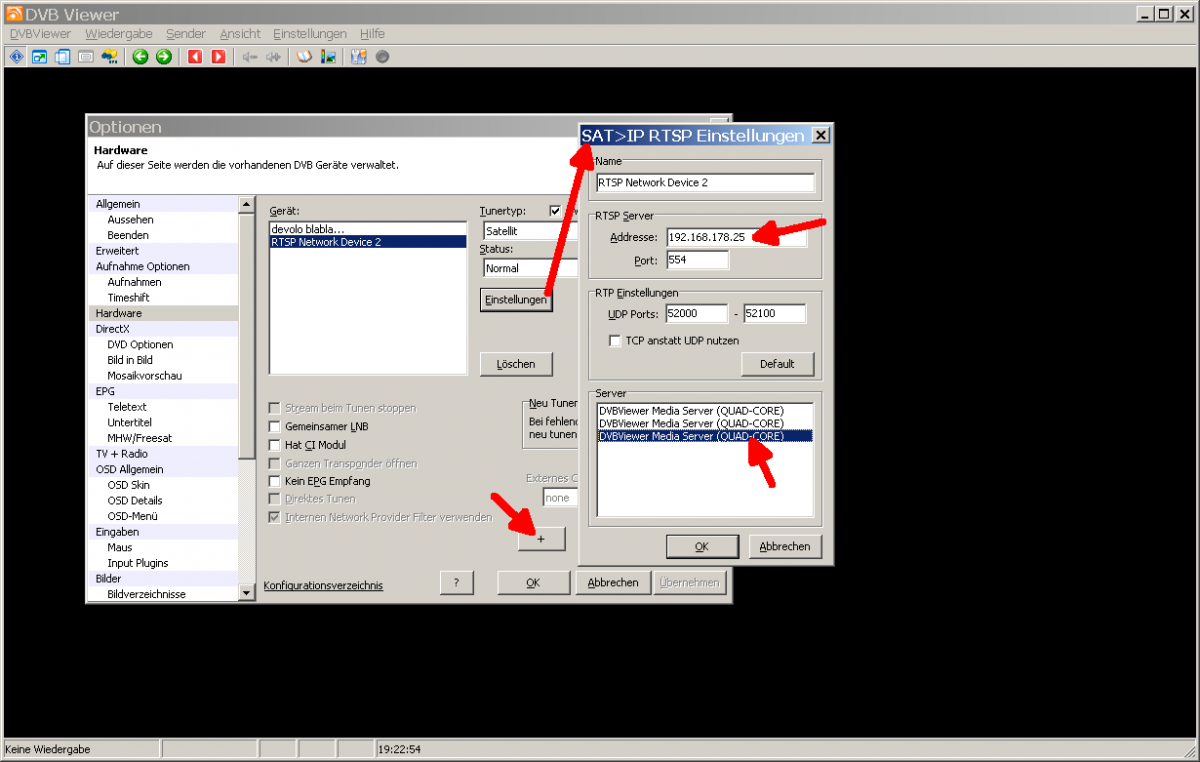Open the Sender menu

186,34
